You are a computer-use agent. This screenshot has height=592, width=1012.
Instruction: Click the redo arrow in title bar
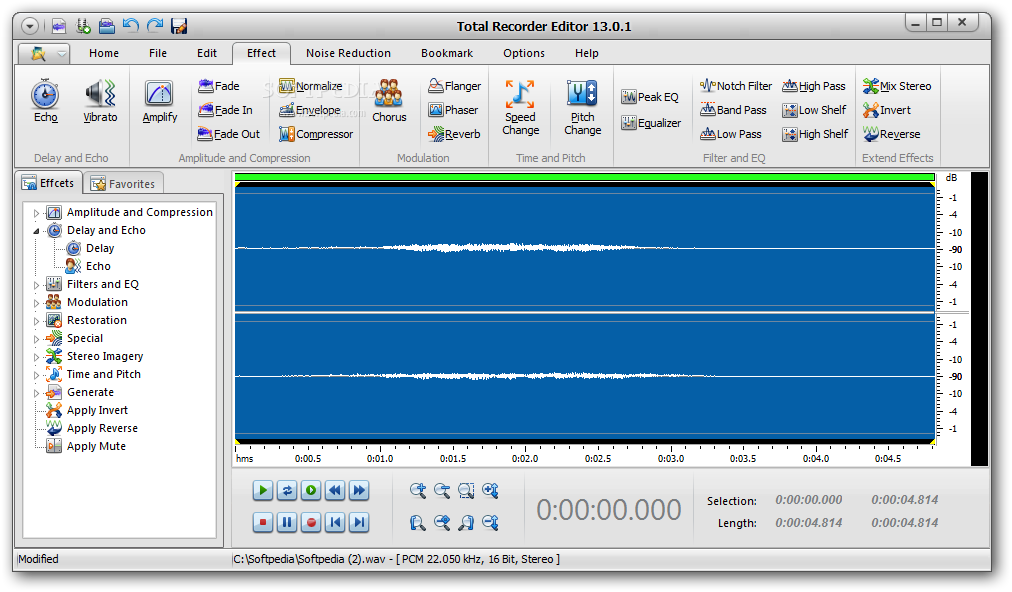tap(155, 26)
